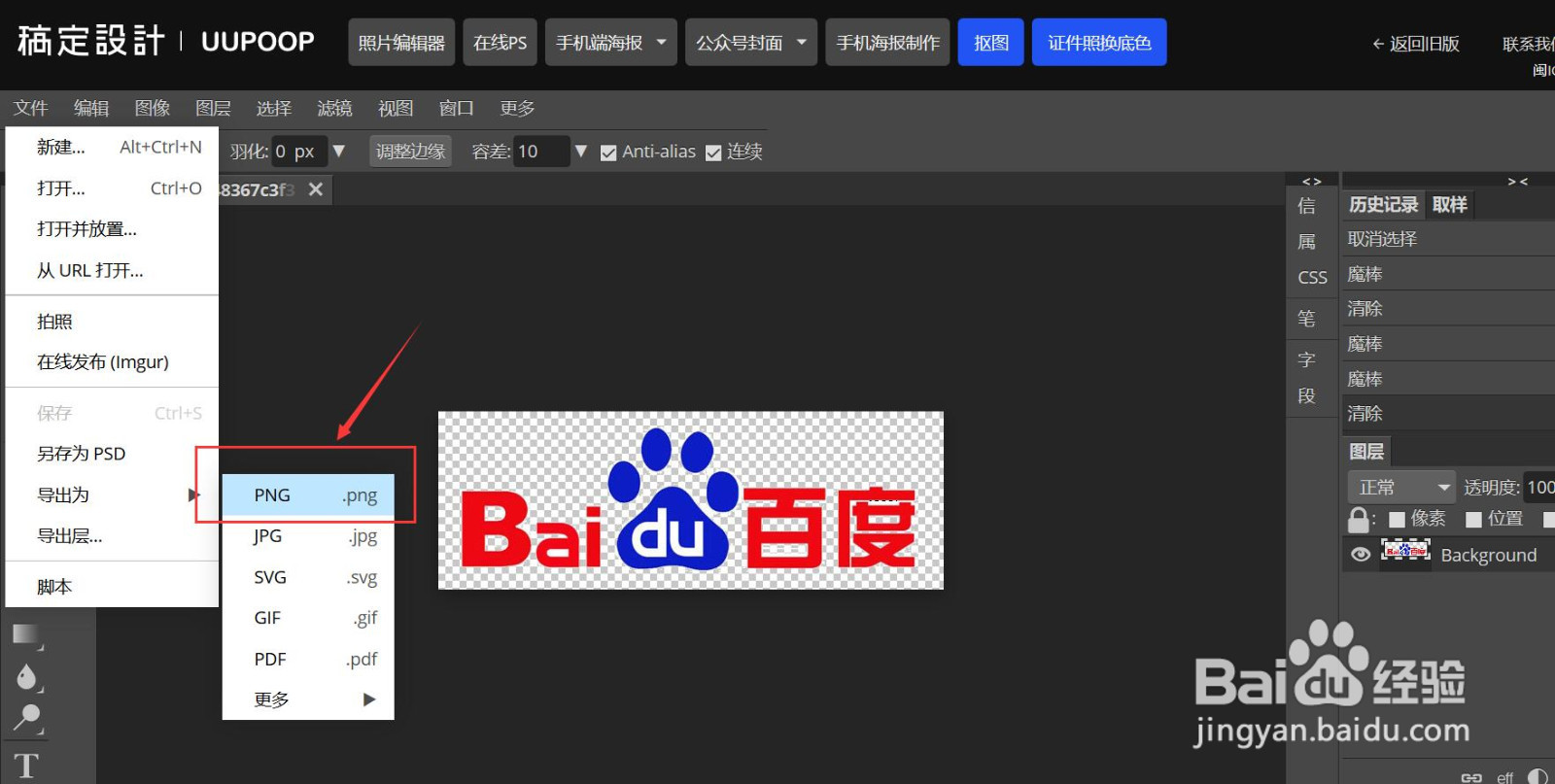Image resolution: width=1555 pixels, height=784 pixels.
Task: Click the 照片编辑器 button
Action: click(401, 43)
